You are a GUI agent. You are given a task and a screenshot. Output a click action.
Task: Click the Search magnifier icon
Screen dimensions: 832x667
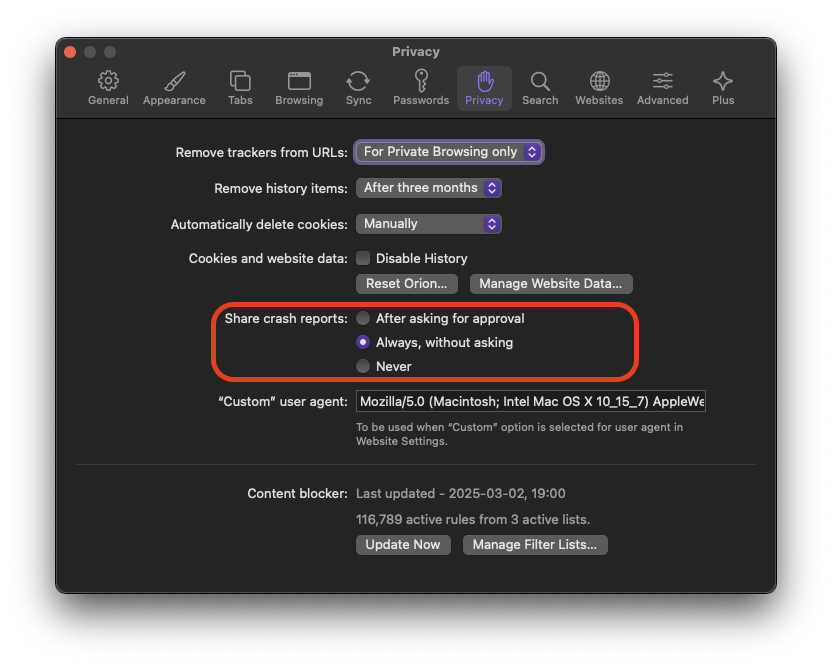[x=540, y=82]
